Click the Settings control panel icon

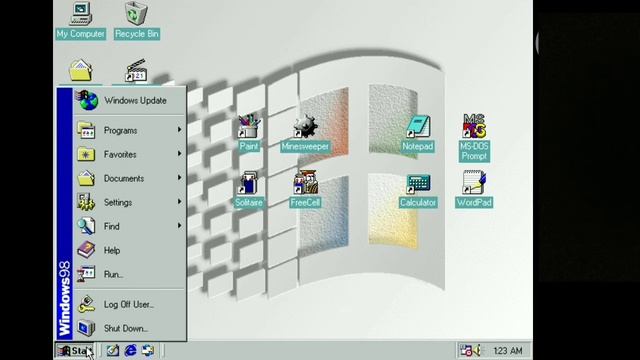tap(86, 202)
